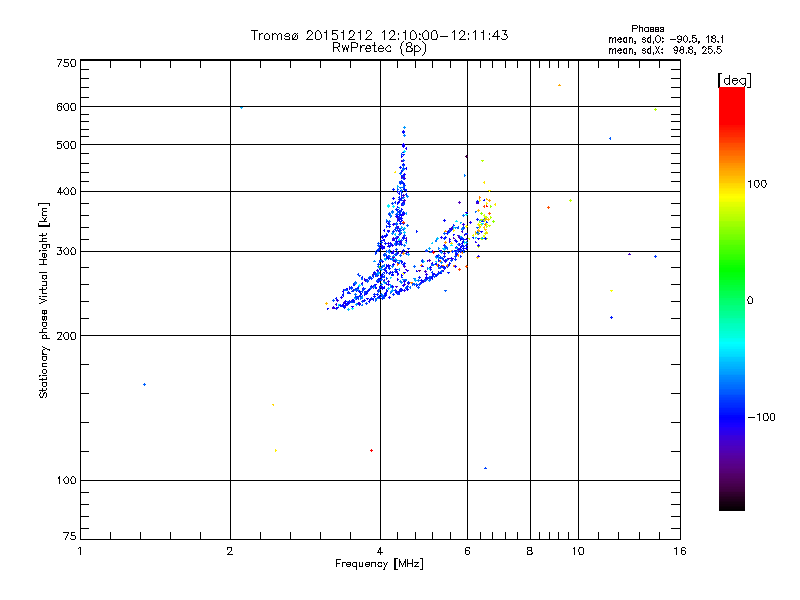800x600 pixels.
Task: Click the x-axis tick label "1"
Action: pyautogui.click(x=80, y=551)
